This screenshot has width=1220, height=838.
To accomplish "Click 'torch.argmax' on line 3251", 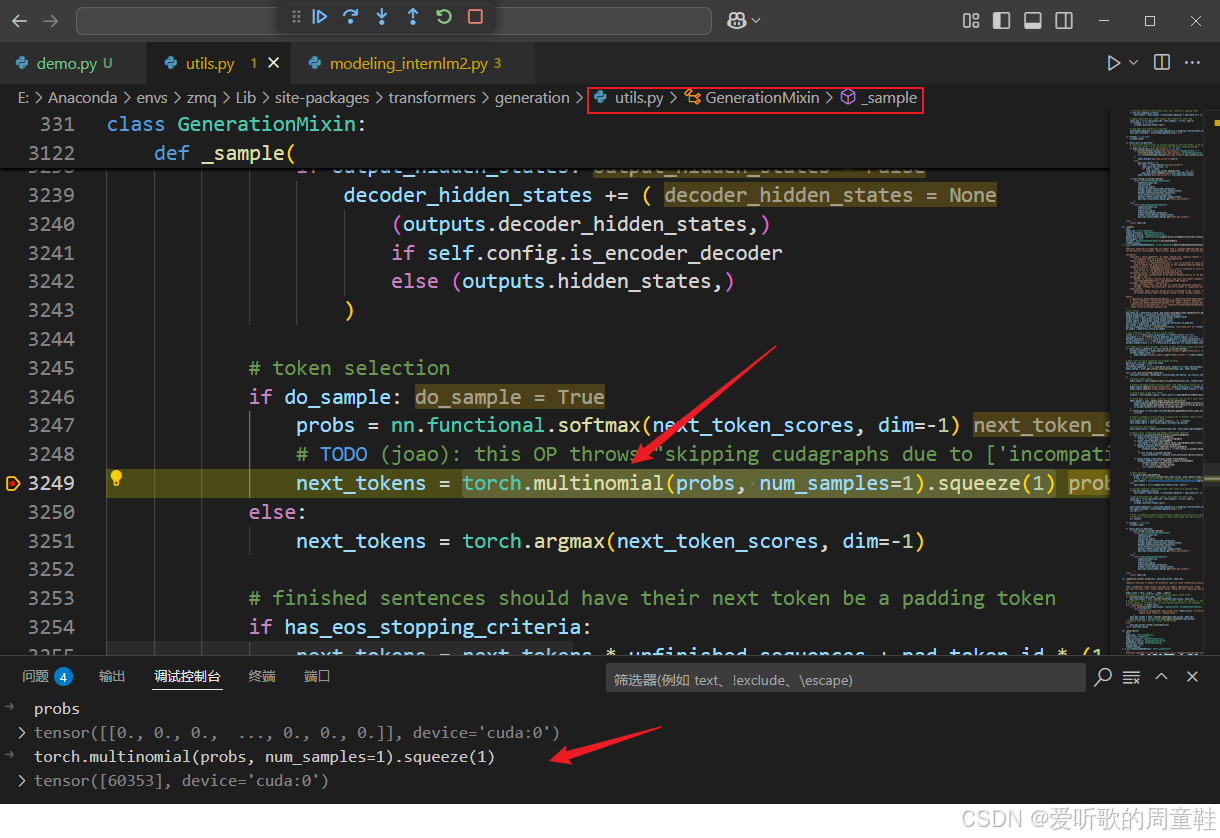I will pyautogui.click(x=534, y=541).
